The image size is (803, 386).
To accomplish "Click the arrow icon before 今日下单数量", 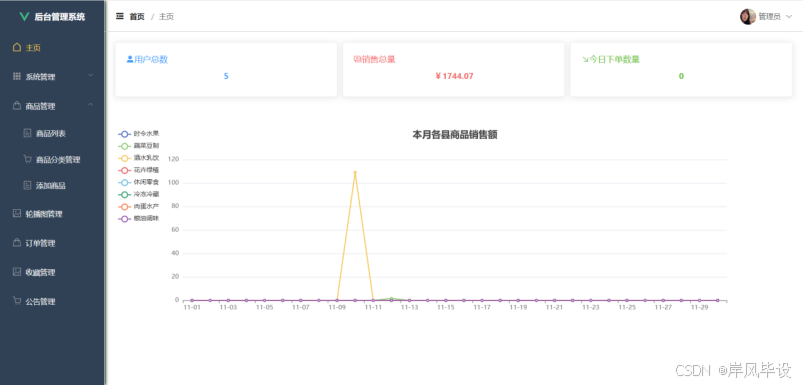I will point(585,59).
